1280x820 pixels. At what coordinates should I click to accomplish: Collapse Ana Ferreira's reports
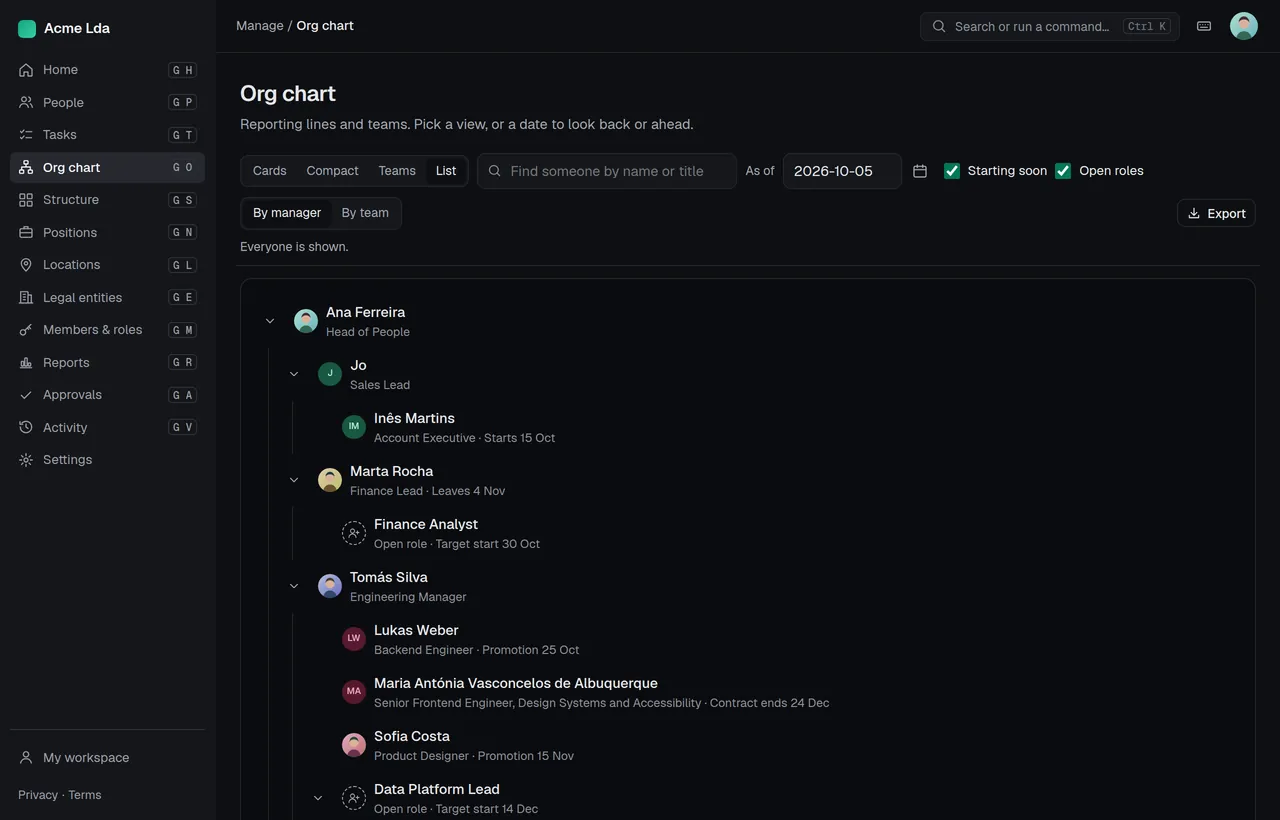(x=270, y=321)
